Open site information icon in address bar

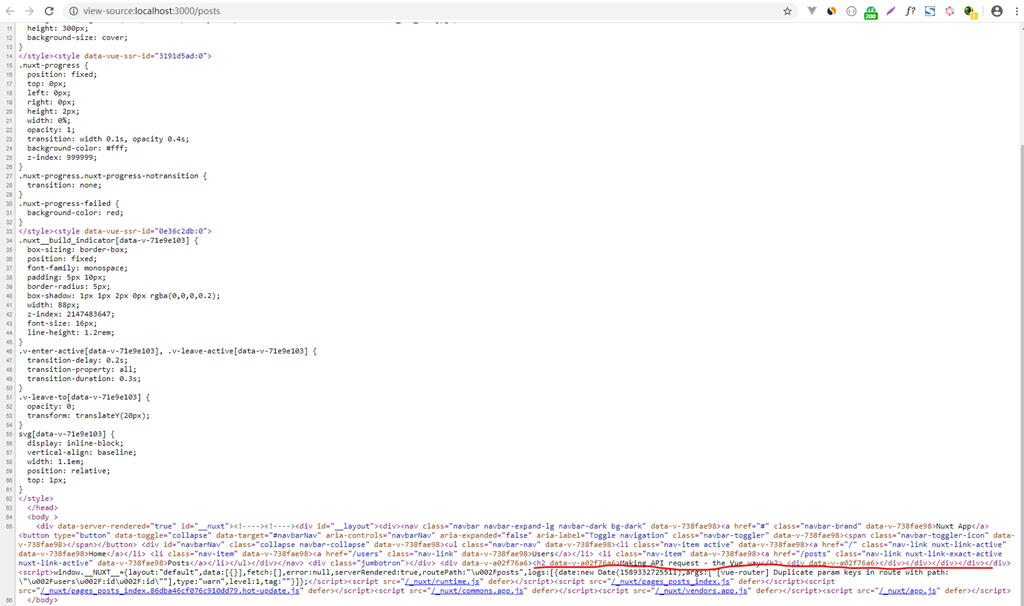tap(74, 11)
